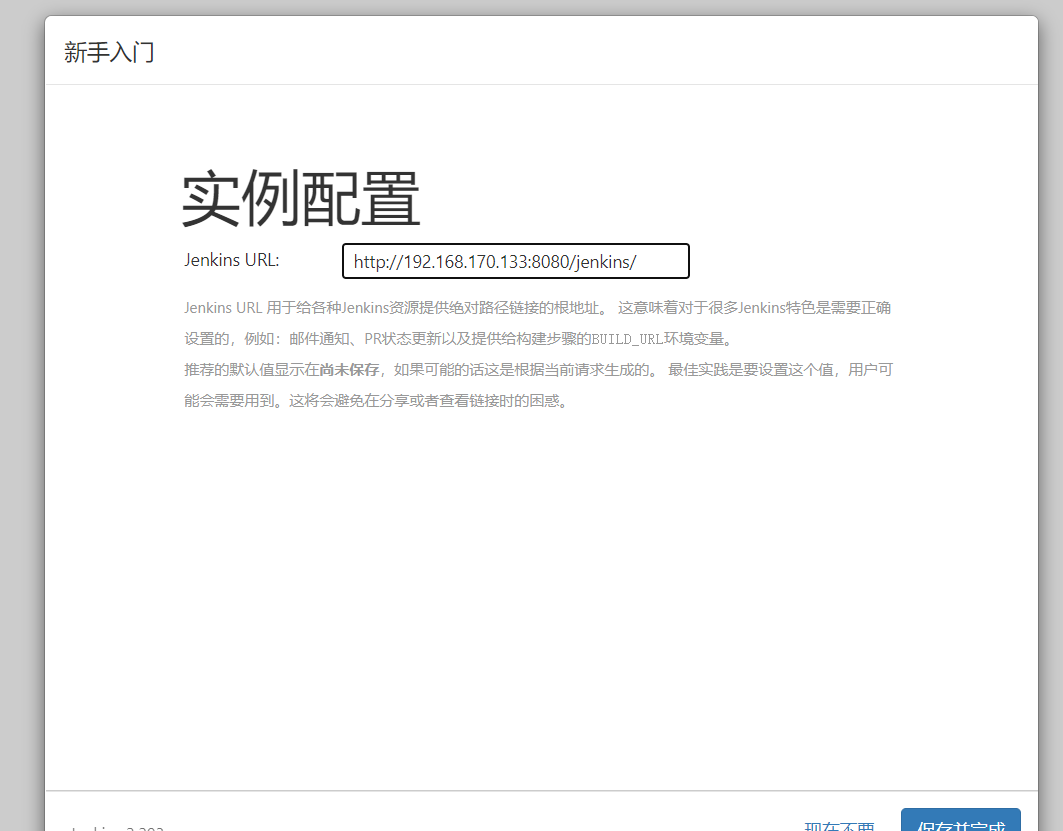The image size is (1063, 831).
Task: Click the Jenkins URL input field
Action: pyautogui.click(x=515, y=261)
